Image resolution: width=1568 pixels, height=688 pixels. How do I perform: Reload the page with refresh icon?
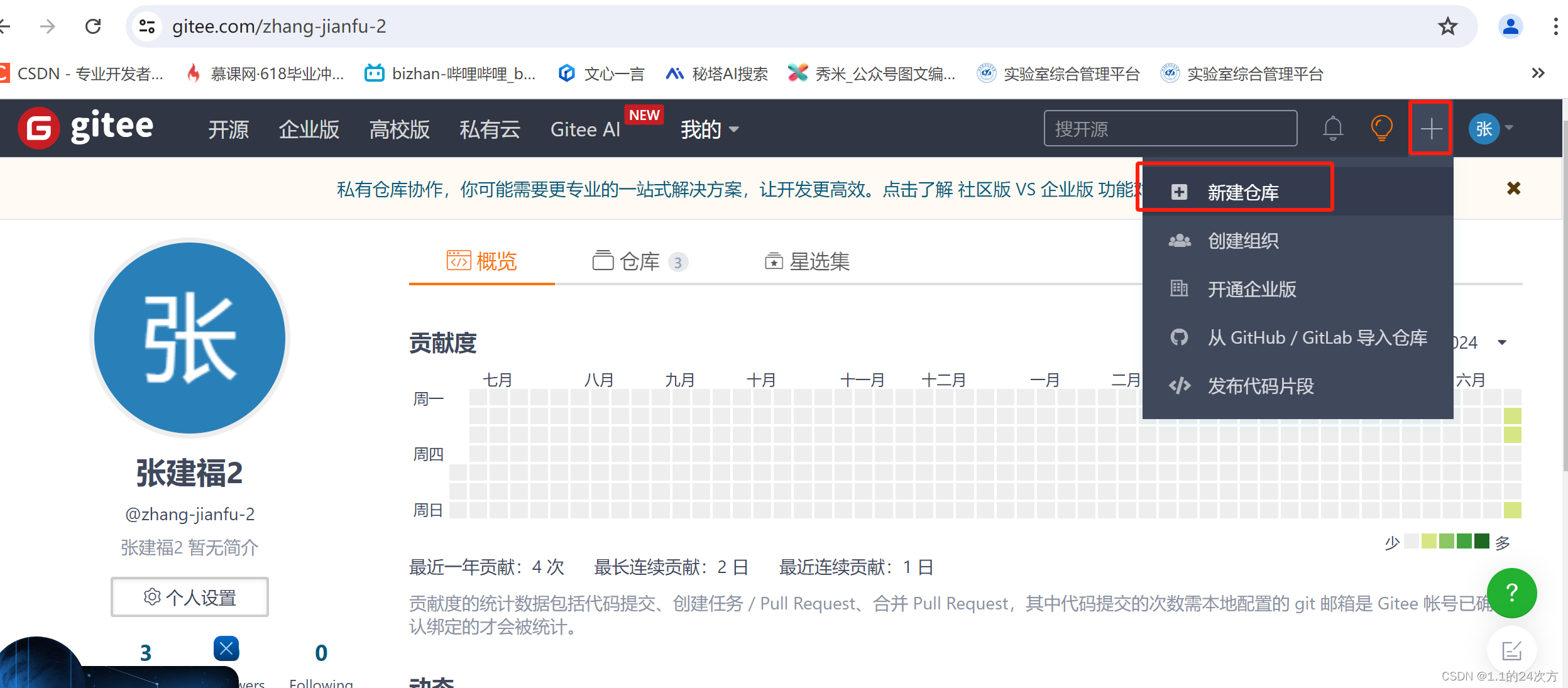tap(93, 26)
